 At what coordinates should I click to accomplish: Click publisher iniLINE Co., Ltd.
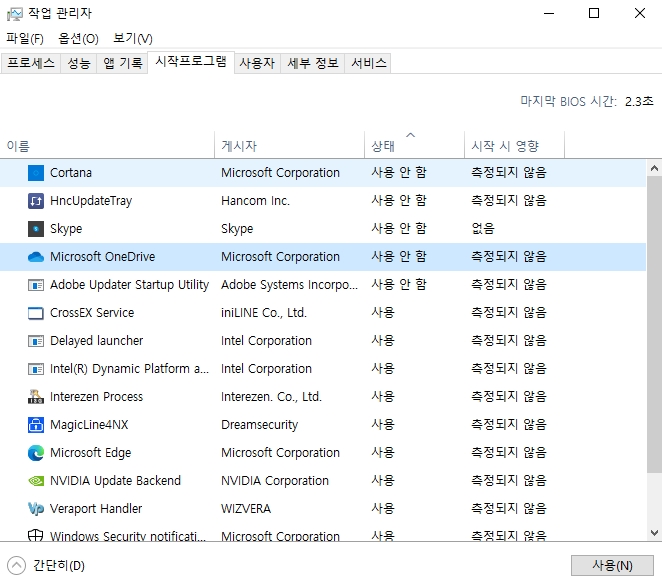tap(264, 313)
